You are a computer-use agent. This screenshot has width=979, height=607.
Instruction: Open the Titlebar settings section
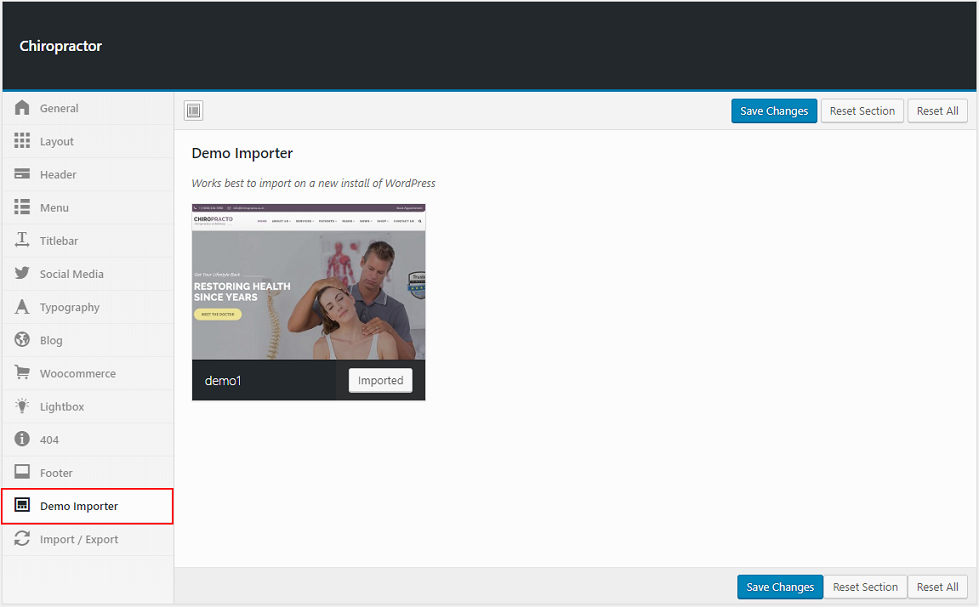pyautogui.click(x=58, y=241)
